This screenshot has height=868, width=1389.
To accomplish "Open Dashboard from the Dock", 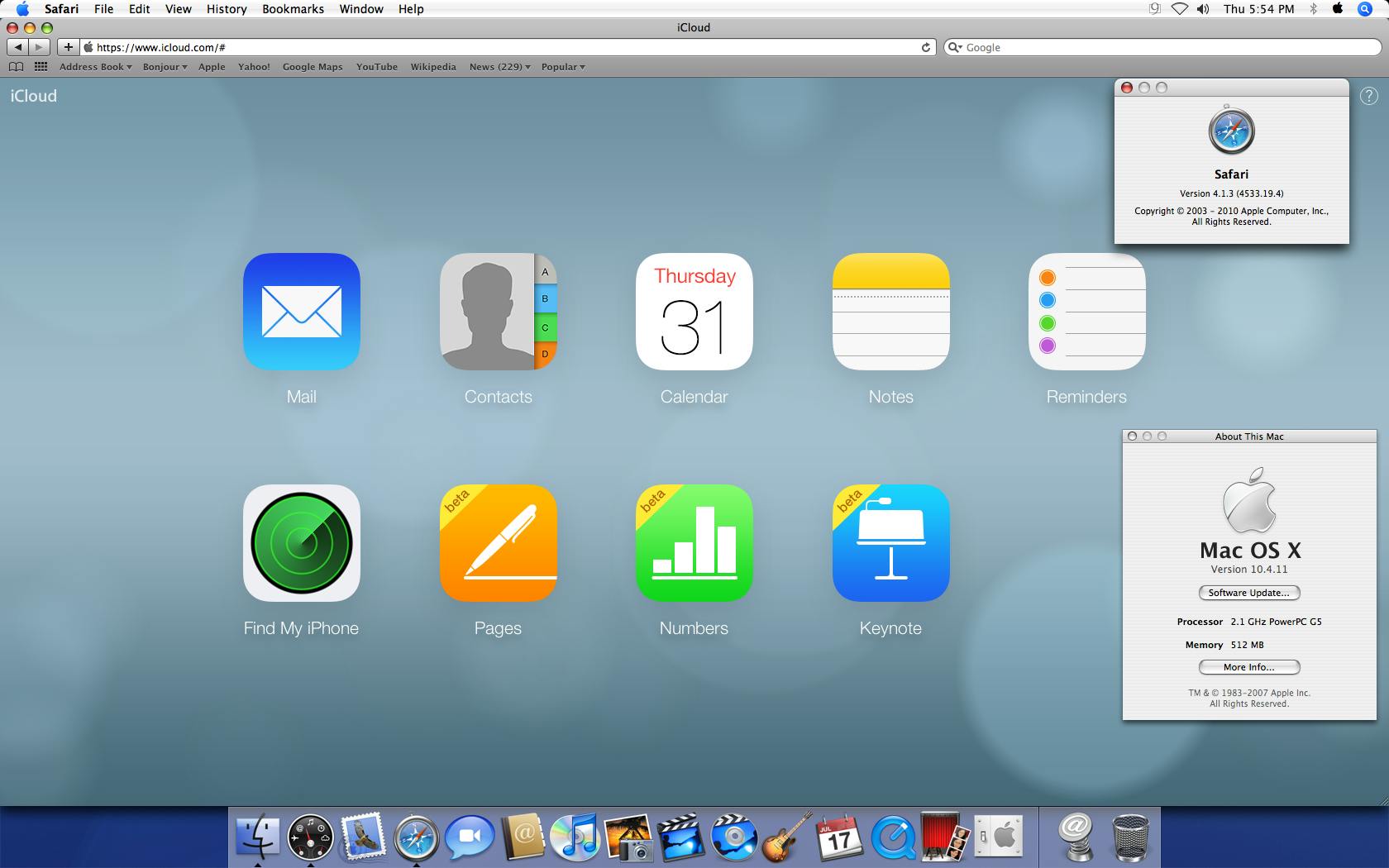I will (x=310, y=837).
